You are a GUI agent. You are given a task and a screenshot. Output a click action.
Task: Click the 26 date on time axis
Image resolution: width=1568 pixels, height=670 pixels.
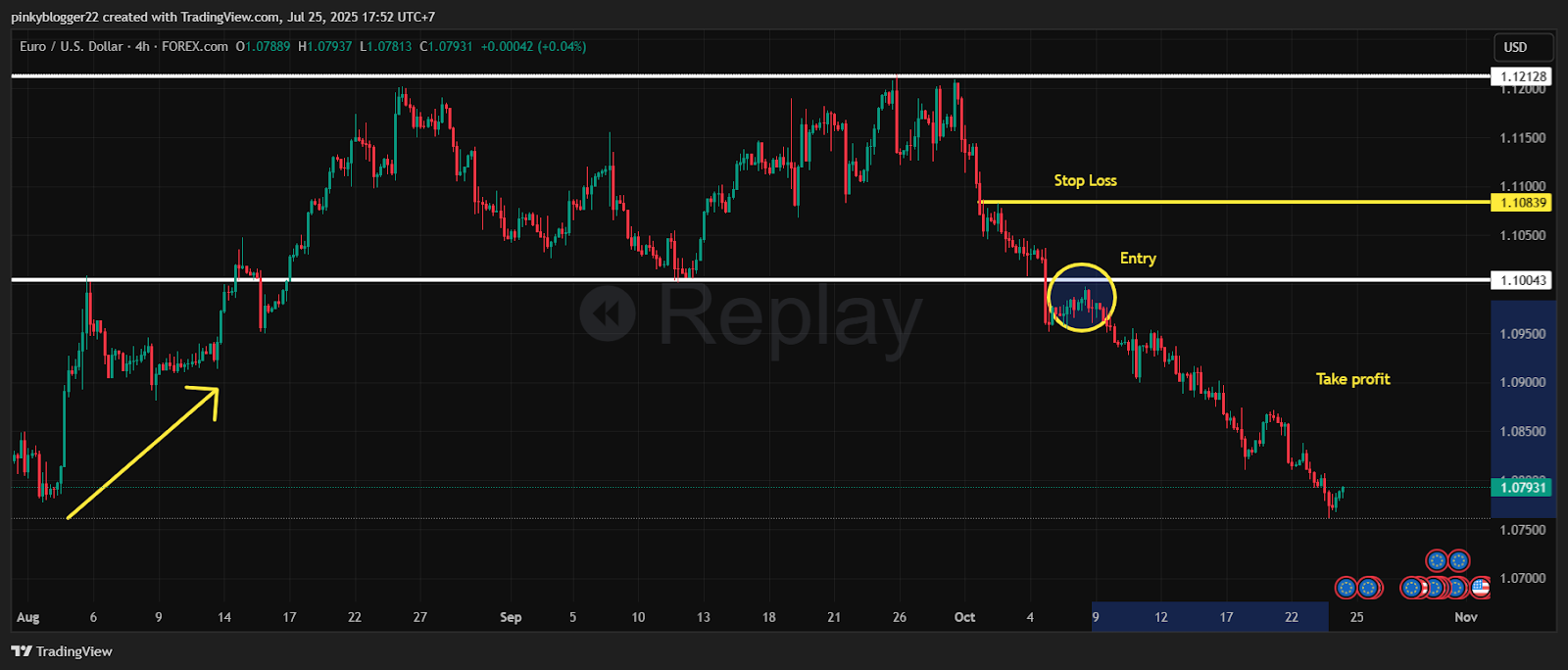pyautogui.click(x=900, y=617)
